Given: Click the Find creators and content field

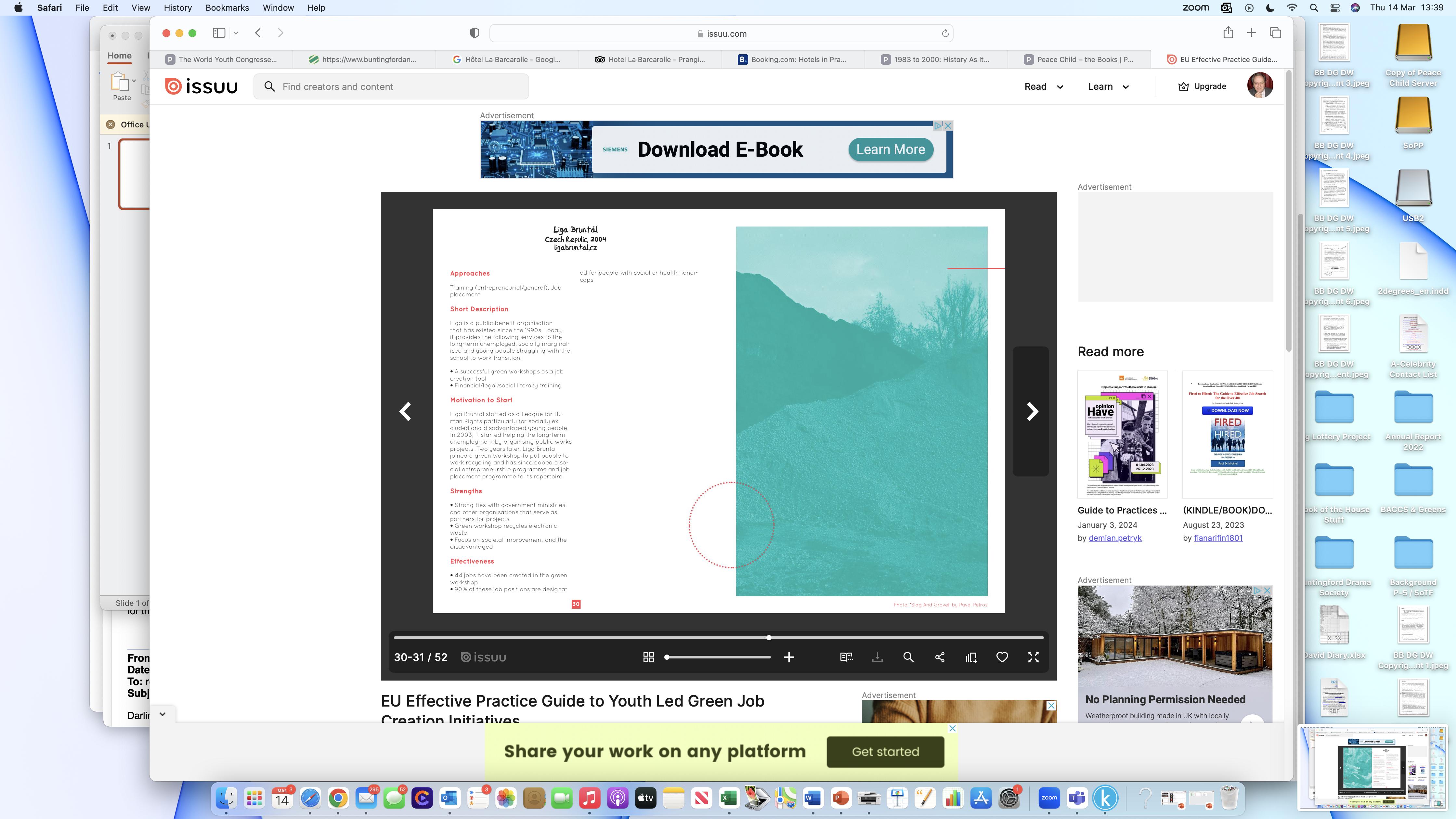Looking at the screenshot, I should [x=391, y=86].
